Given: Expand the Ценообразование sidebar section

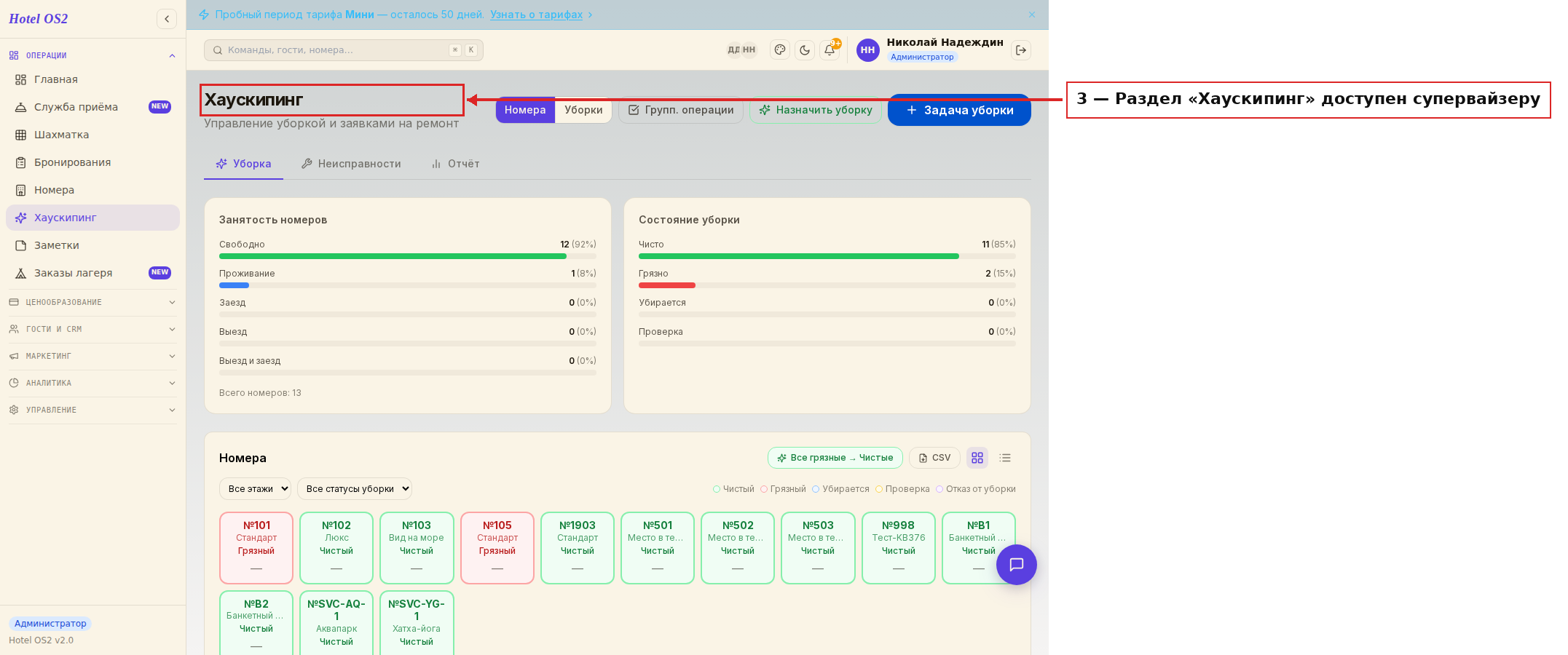Looking at the screenshot, I should (x=92, y=302).
